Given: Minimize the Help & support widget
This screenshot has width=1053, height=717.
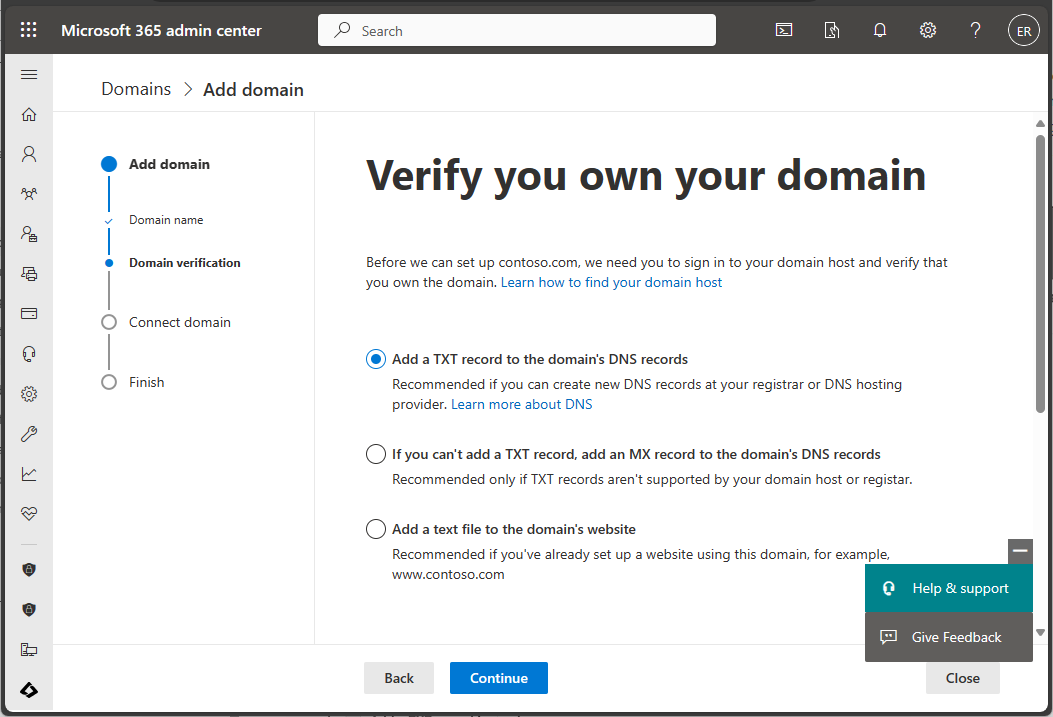Looking at the screenshot, I should coord(1020,551).
